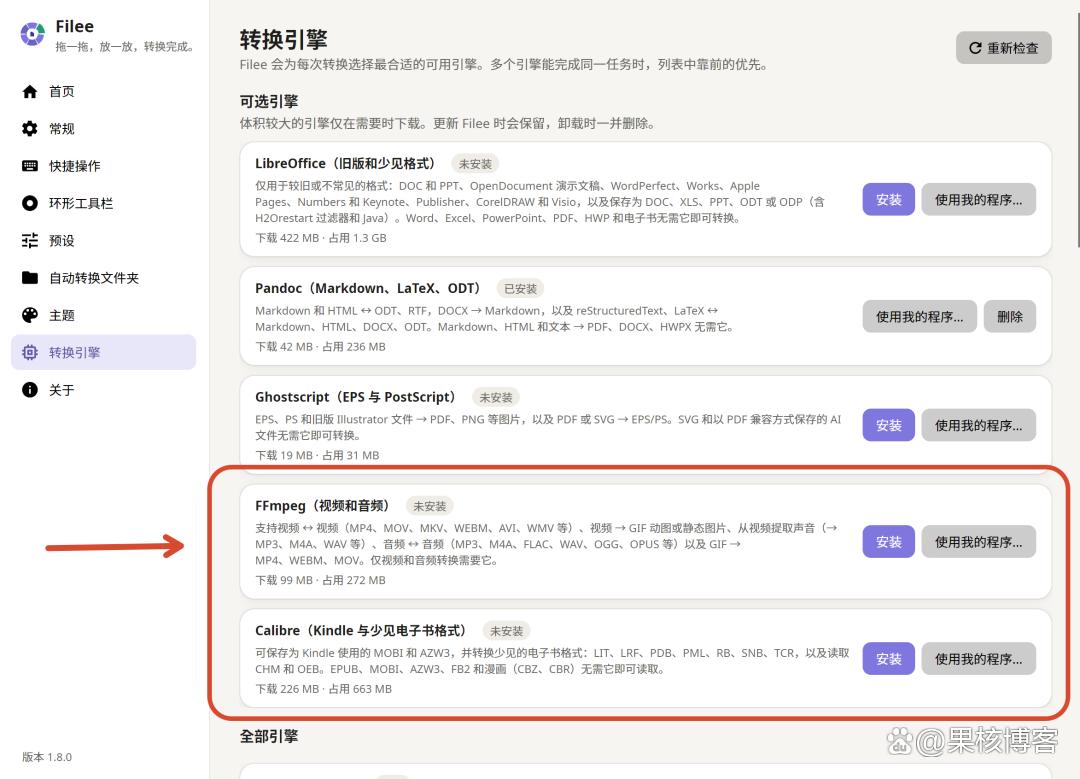
Task: Click 使用我的程序 for FFmpeg
Action: click(x=978, y=542)
